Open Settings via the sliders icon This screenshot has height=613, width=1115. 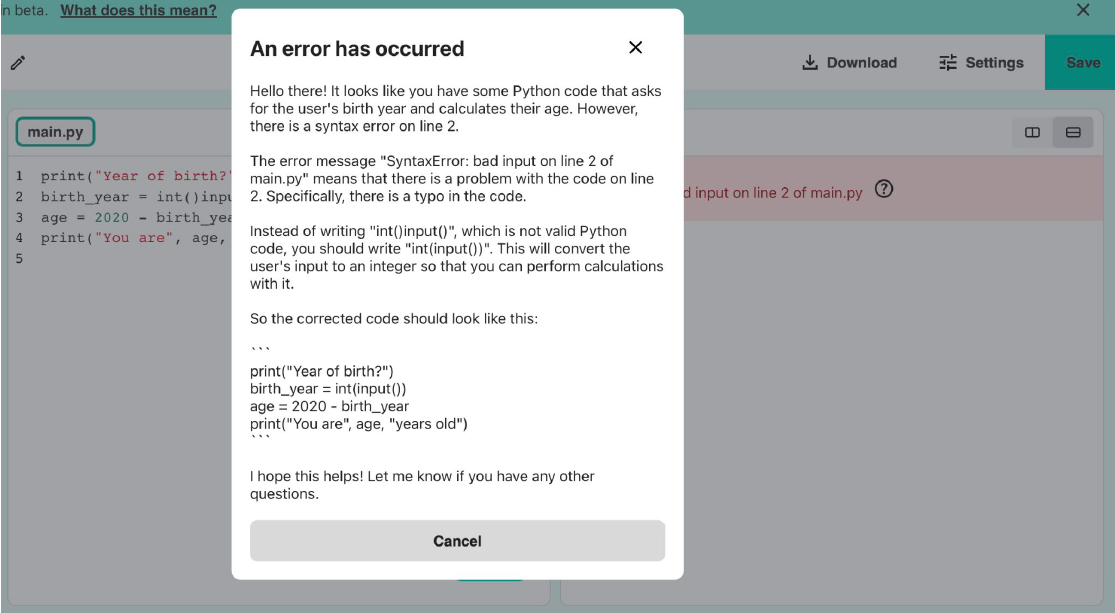coord(948,62)
